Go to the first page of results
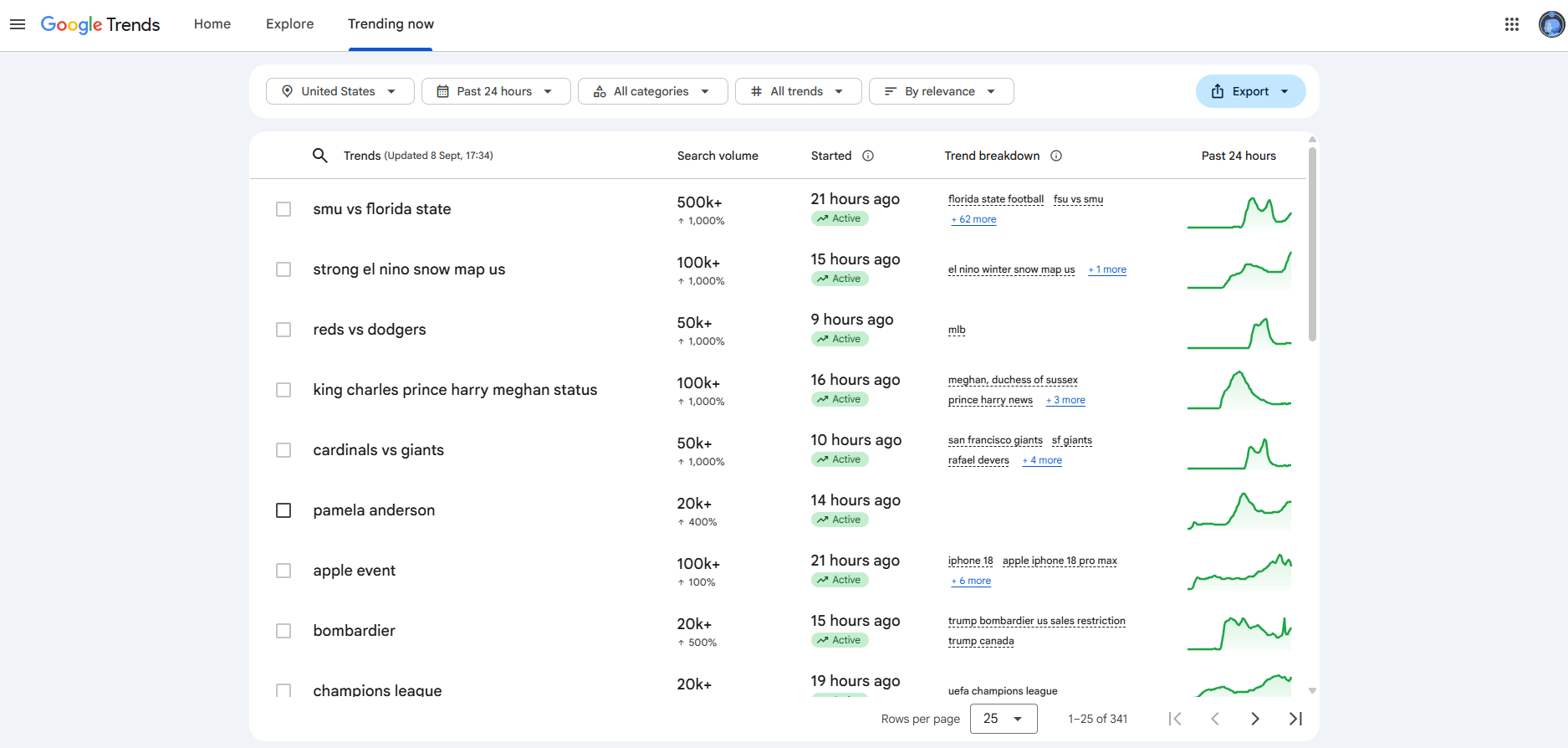Screen dimensions: 1568x748 click(1175, 719)
